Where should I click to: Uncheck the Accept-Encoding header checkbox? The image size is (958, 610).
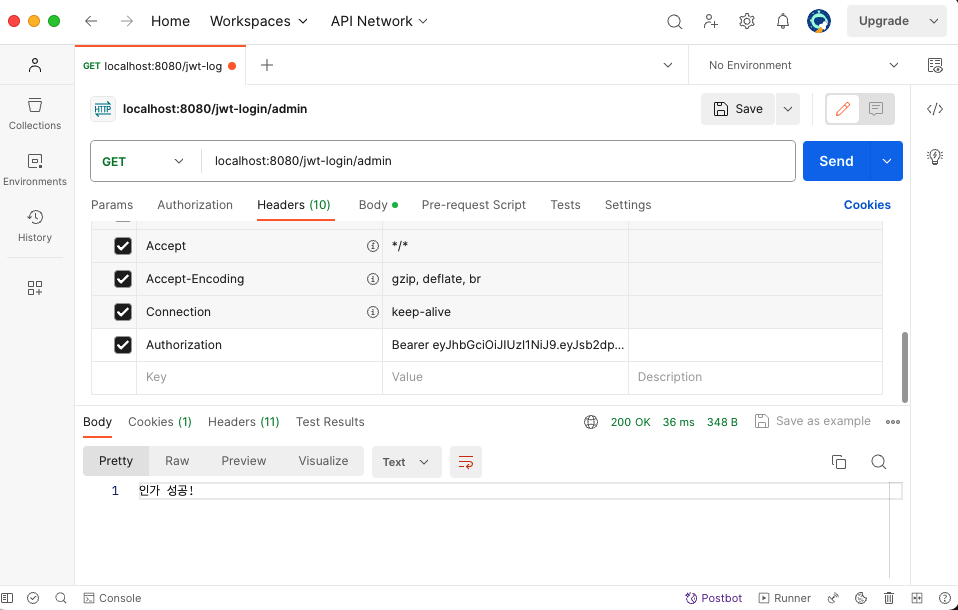click(123, 279)
